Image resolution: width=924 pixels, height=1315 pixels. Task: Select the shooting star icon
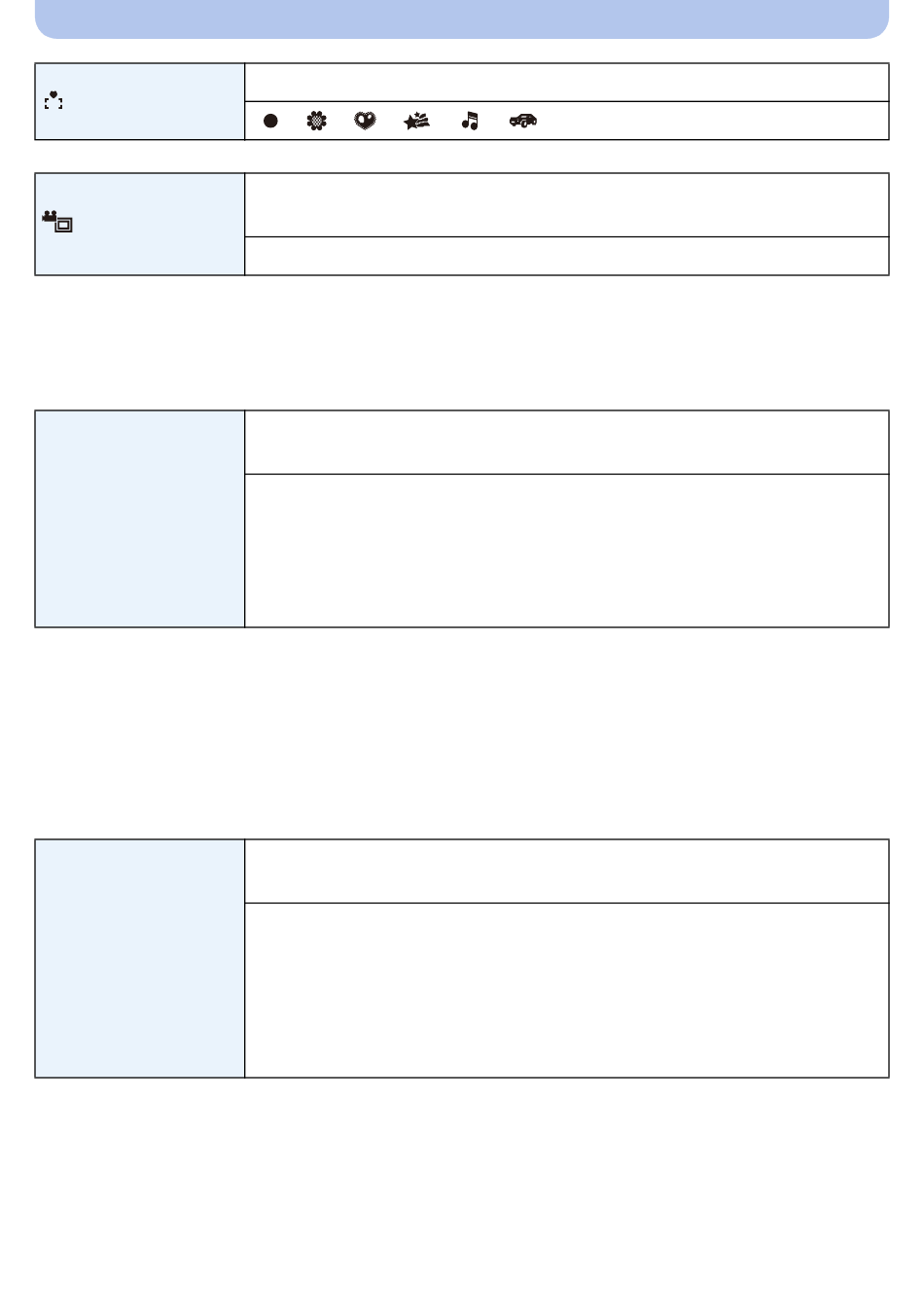[416, 121]
